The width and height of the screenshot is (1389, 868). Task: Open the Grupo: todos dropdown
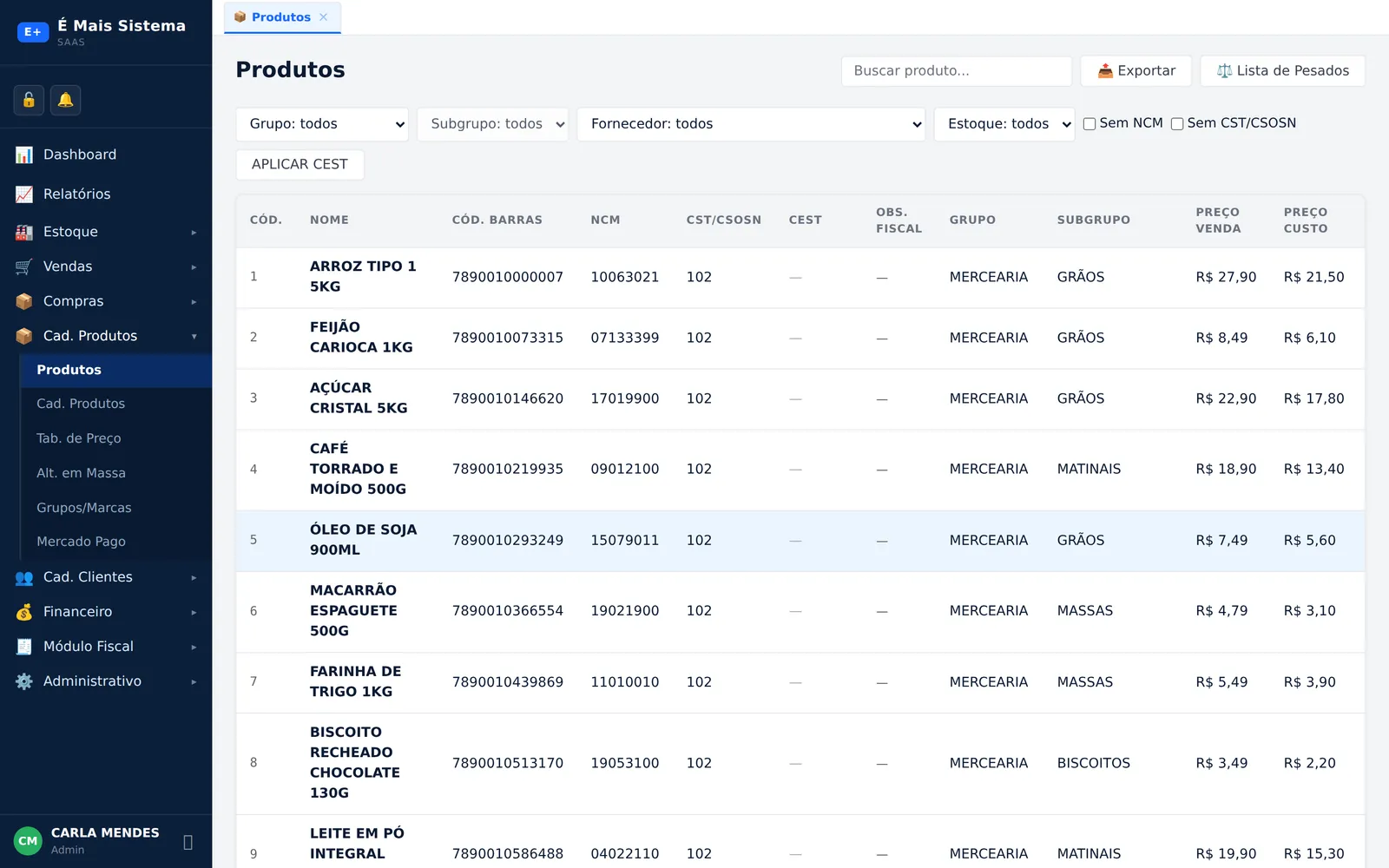[322, 124]
